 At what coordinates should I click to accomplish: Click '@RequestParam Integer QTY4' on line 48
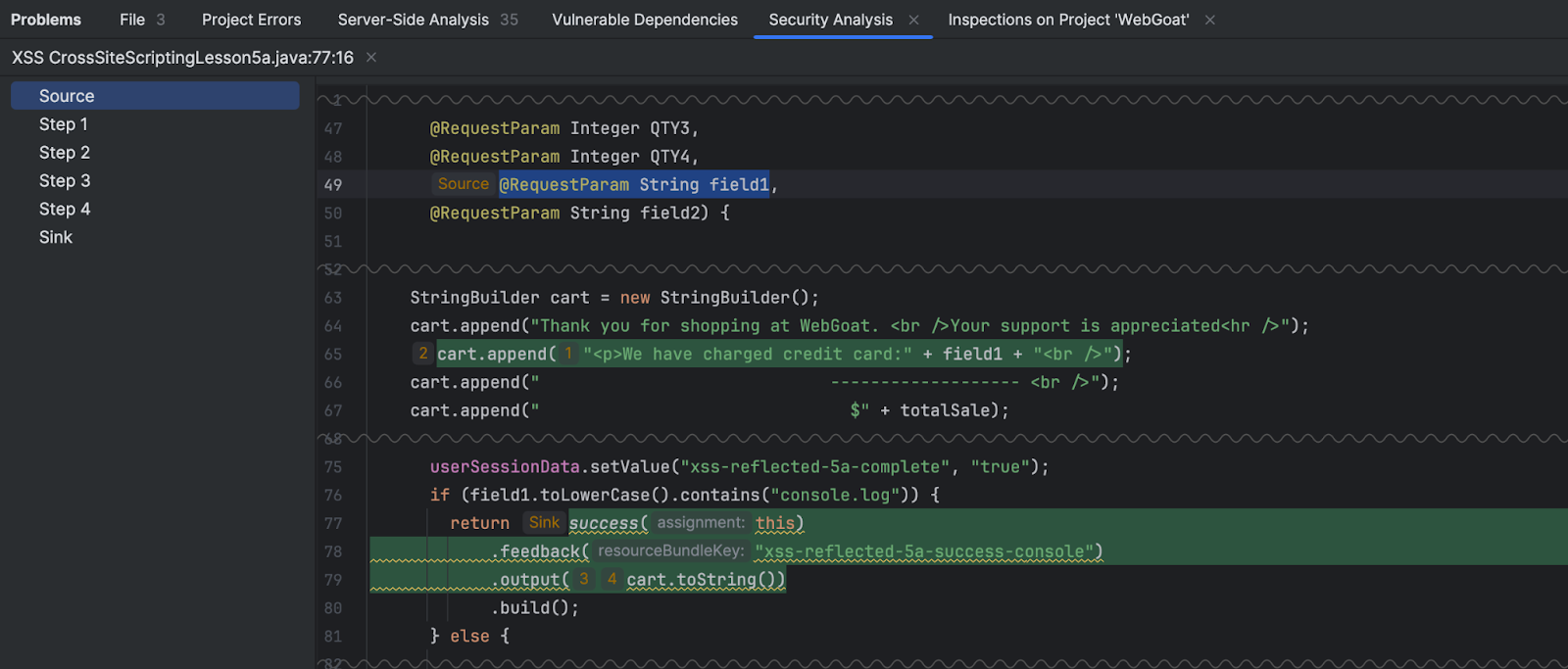[559, 157]
